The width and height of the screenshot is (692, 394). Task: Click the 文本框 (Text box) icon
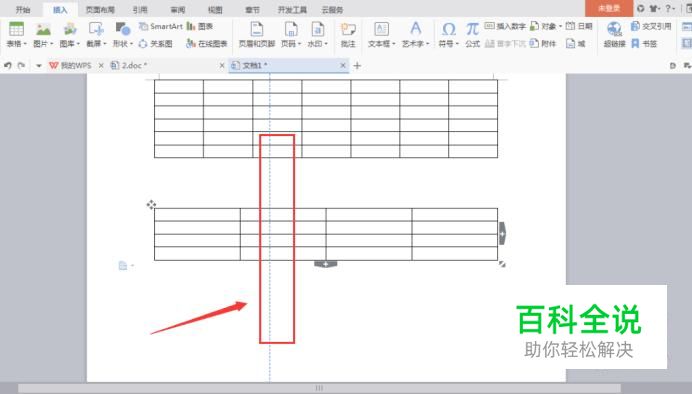pyautogui.click(x=381, y=29)
